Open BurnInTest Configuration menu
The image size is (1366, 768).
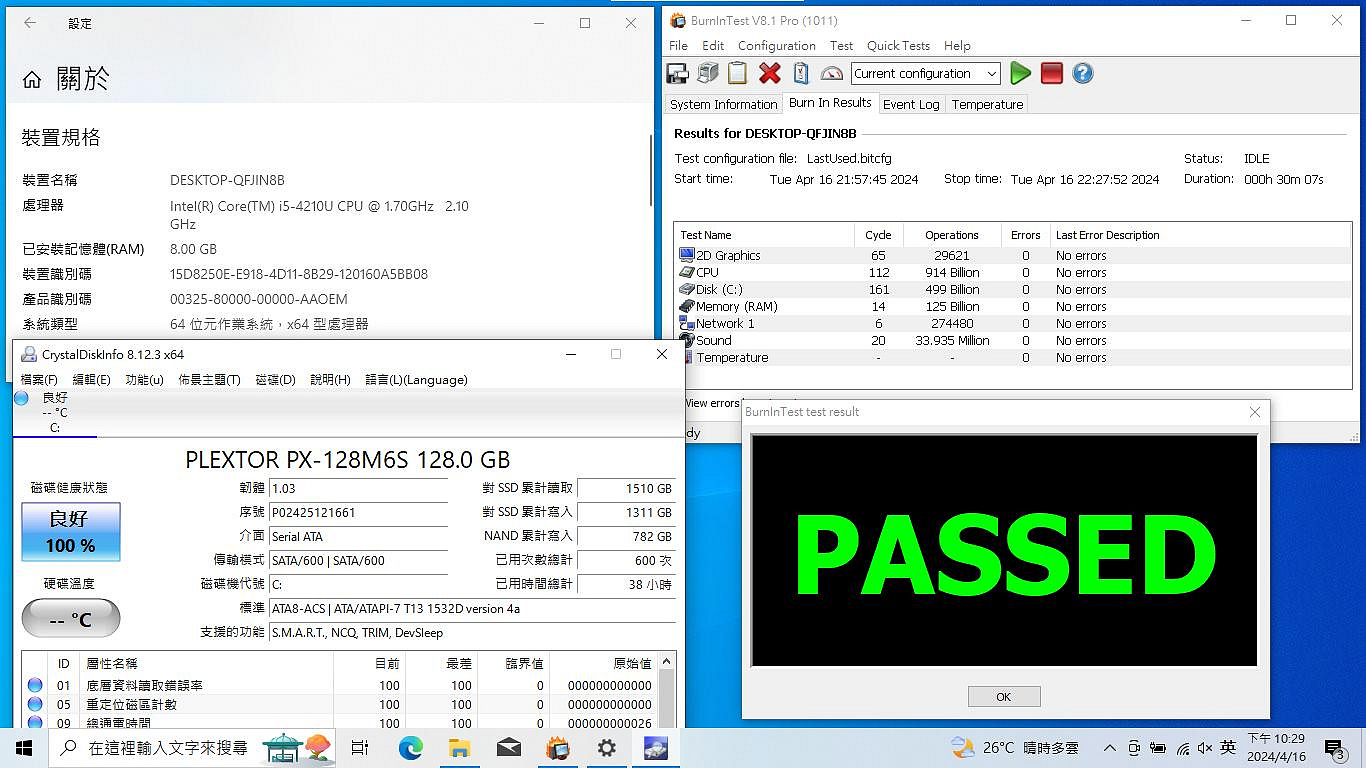click(x=777, y=45)
